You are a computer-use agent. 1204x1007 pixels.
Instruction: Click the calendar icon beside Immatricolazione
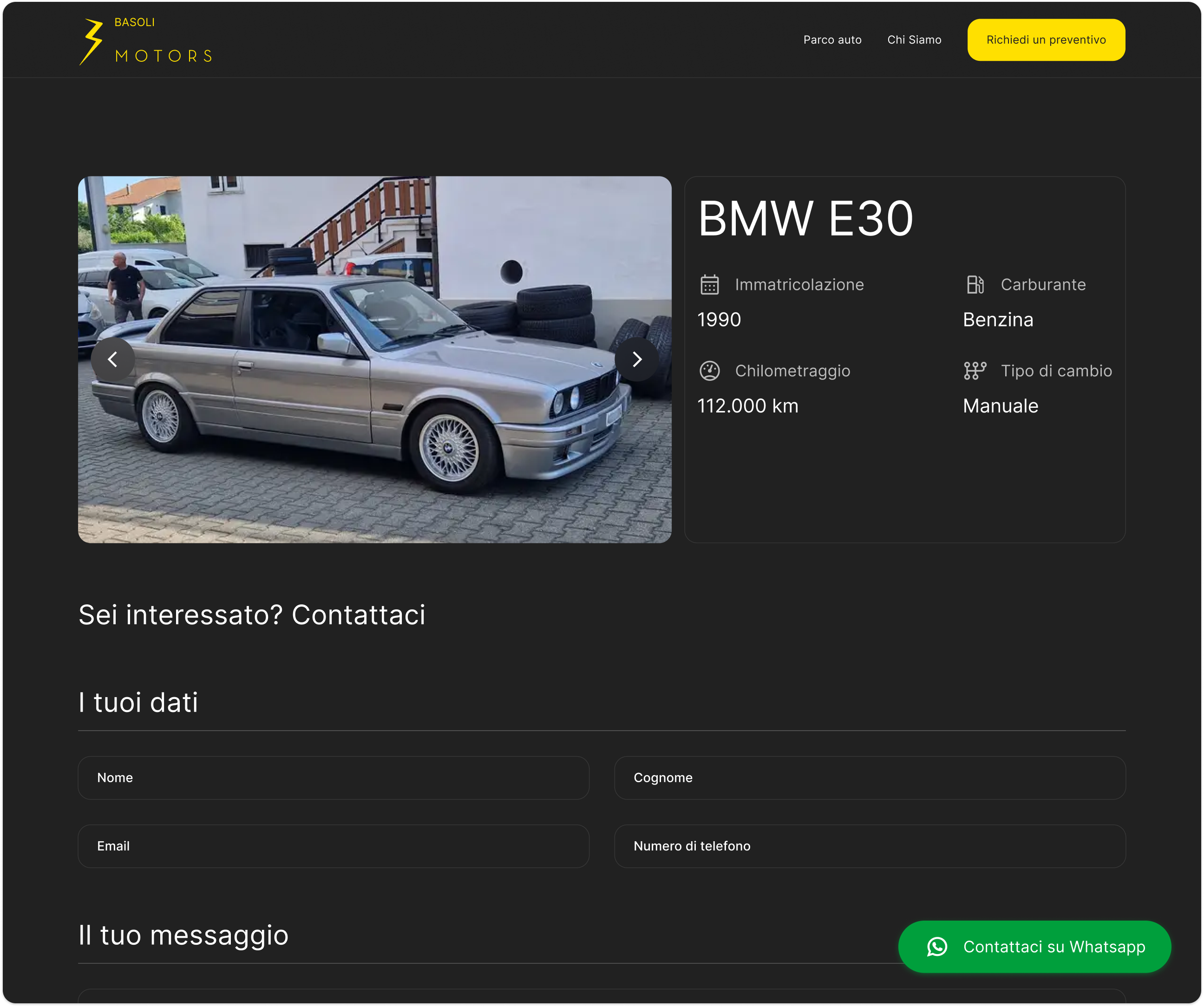pos(709,284)
